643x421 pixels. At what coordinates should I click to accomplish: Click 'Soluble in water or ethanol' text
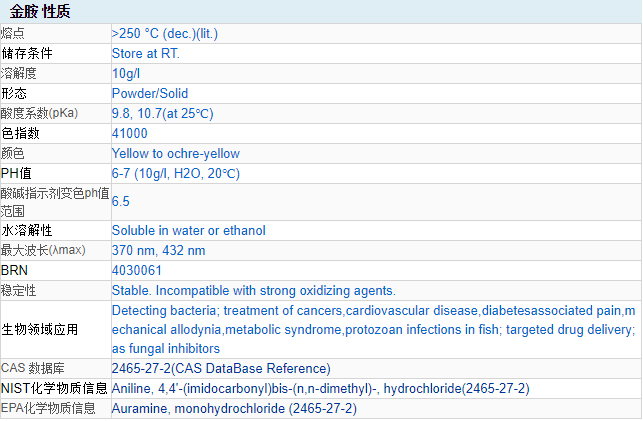click(x=188, y=230)
